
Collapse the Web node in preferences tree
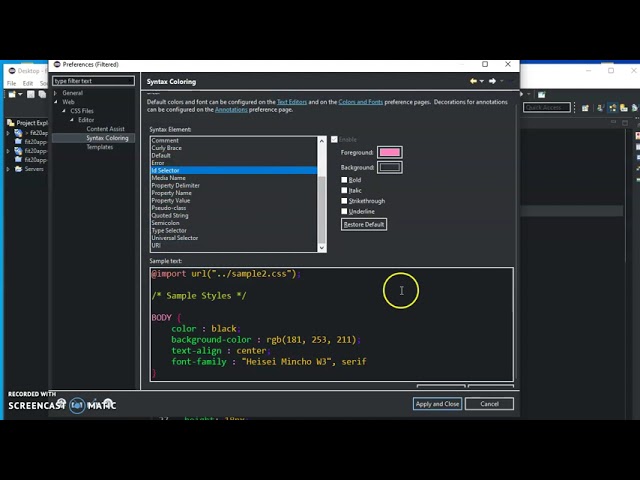pos(56,102)
